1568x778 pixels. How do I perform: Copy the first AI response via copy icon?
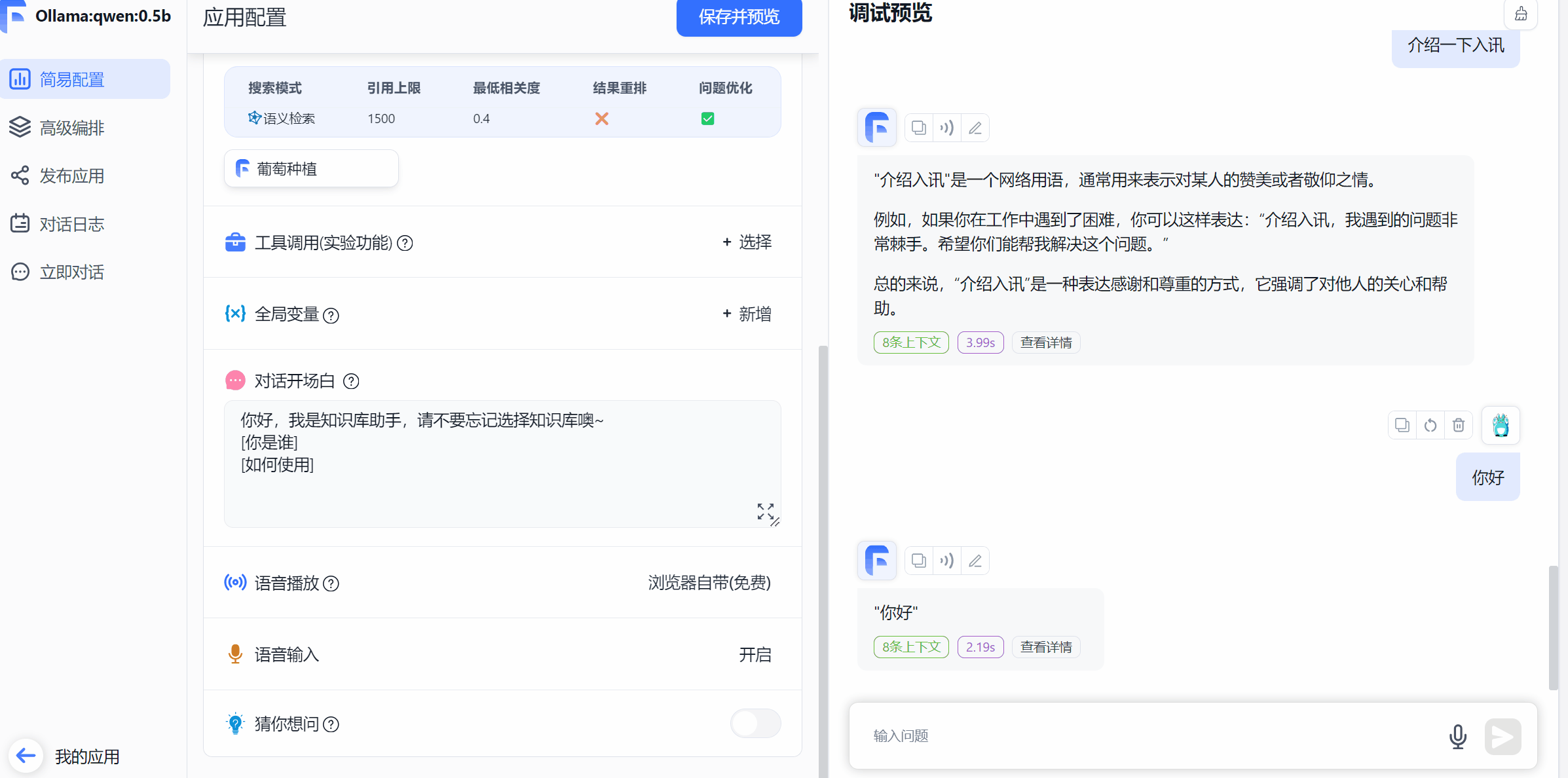(919, 128)
